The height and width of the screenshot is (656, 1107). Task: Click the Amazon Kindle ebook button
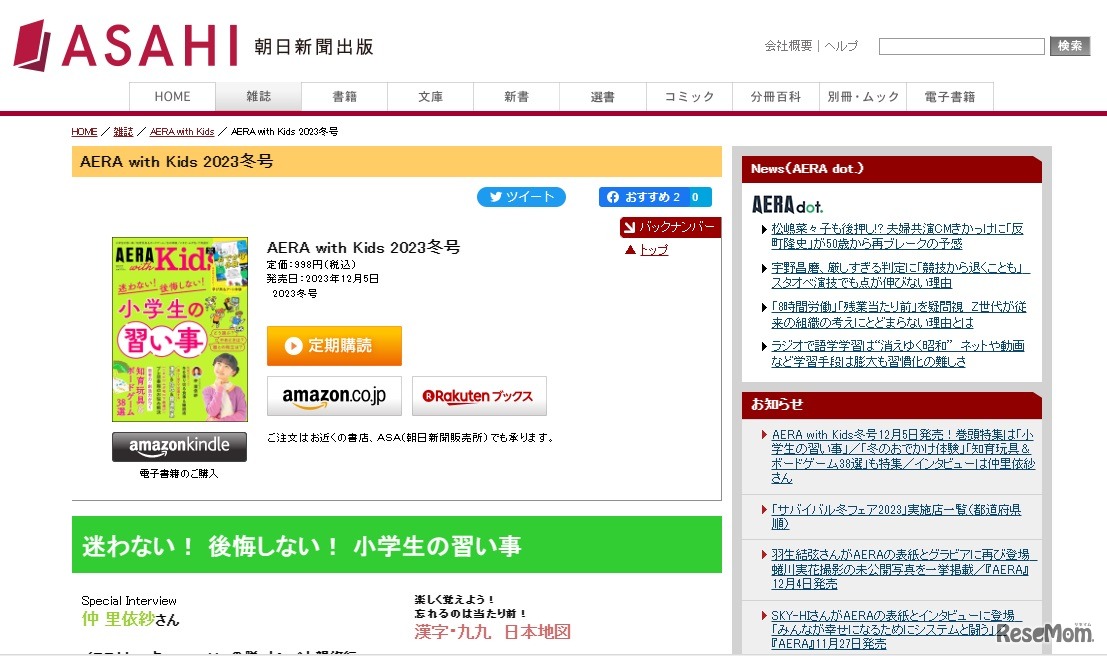click(179, 446)
